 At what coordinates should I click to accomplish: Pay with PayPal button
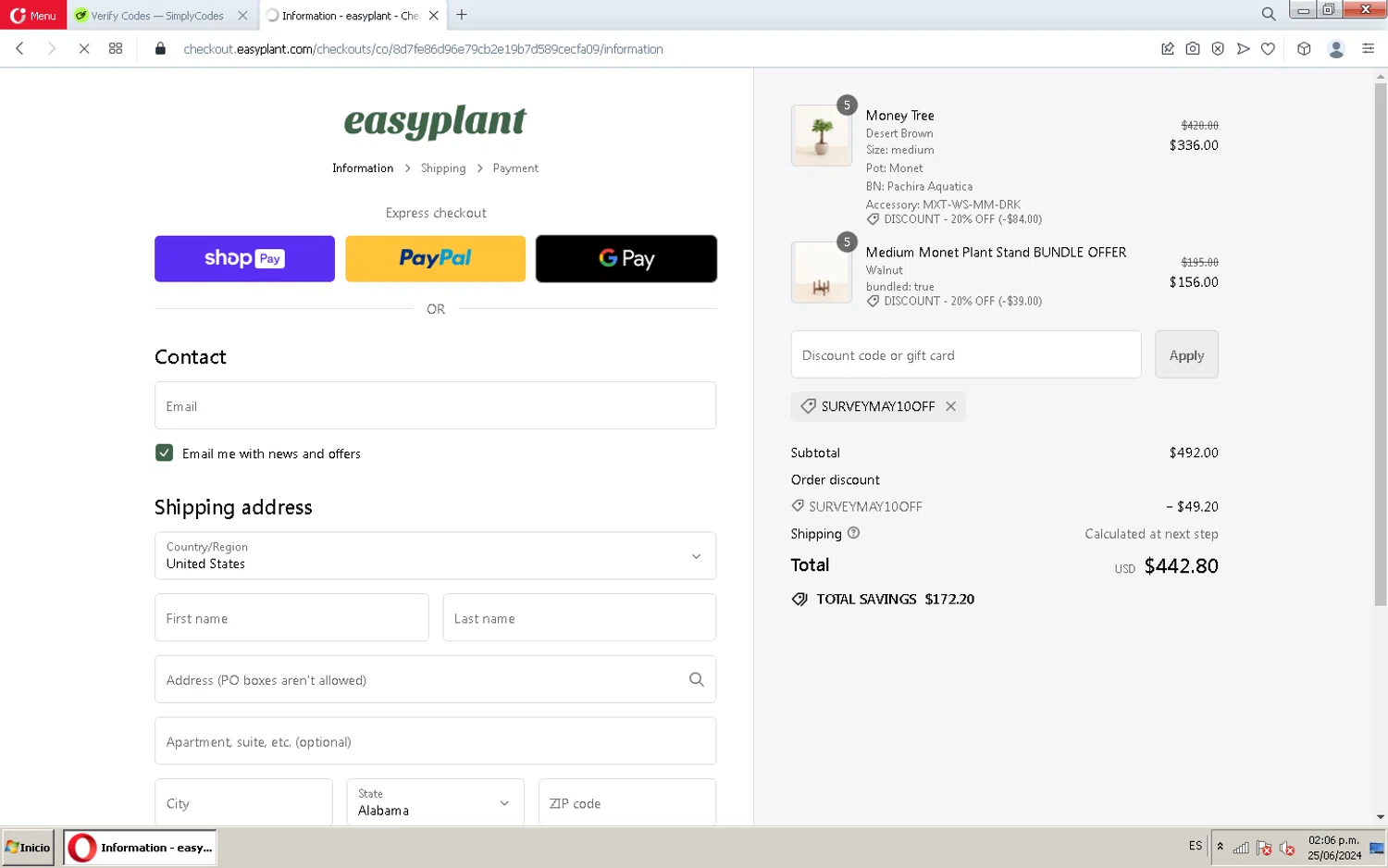pos(435,258)
